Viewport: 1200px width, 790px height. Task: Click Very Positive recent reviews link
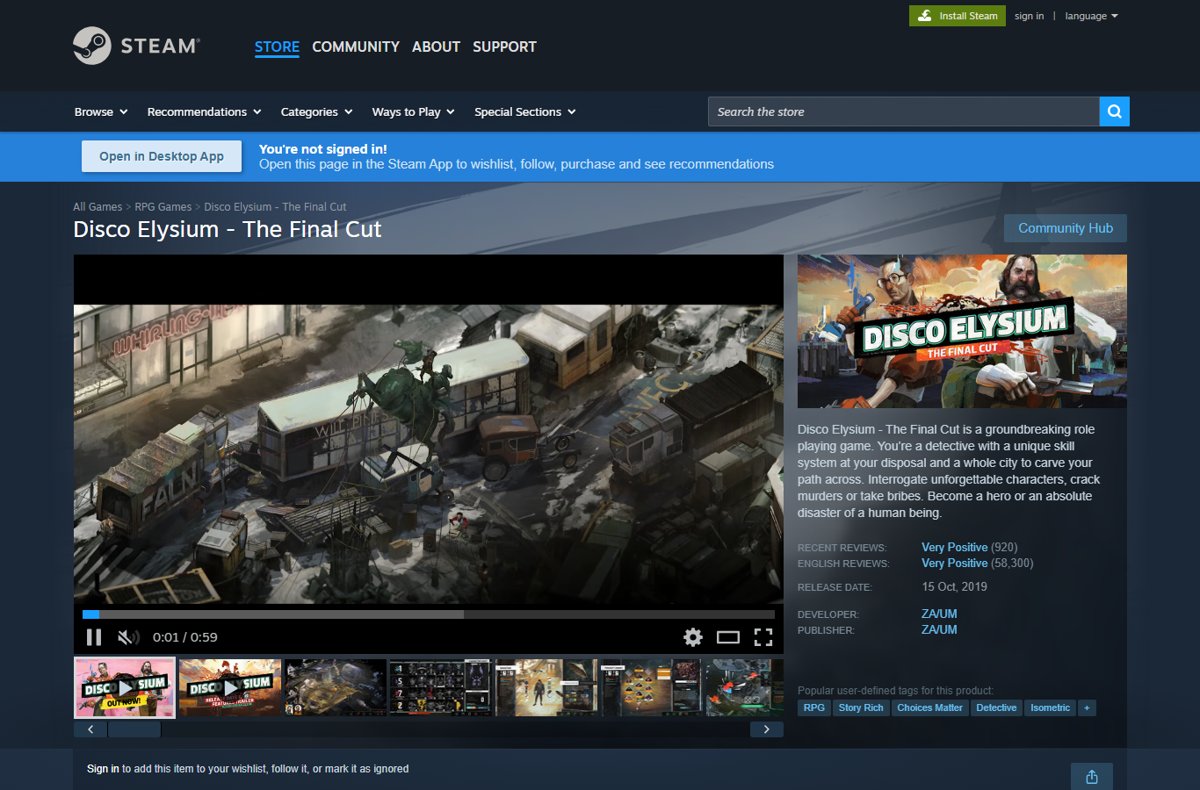954,548
